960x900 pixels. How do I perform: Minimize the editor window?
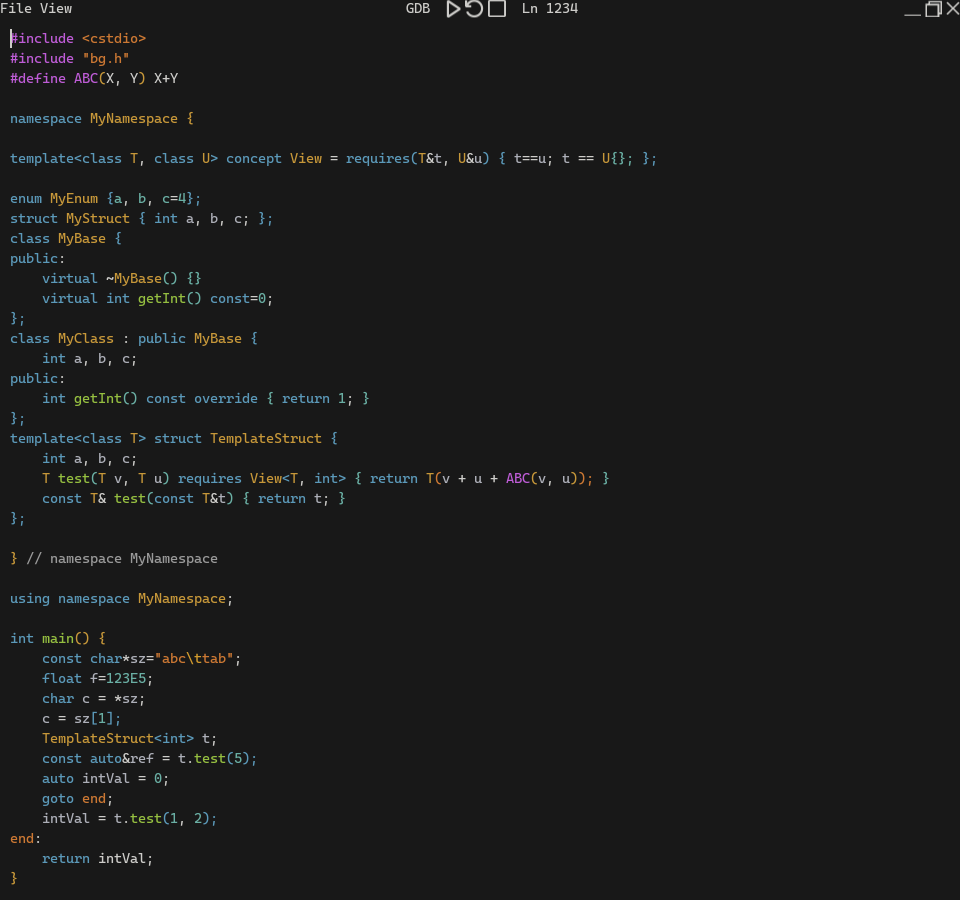912,10
